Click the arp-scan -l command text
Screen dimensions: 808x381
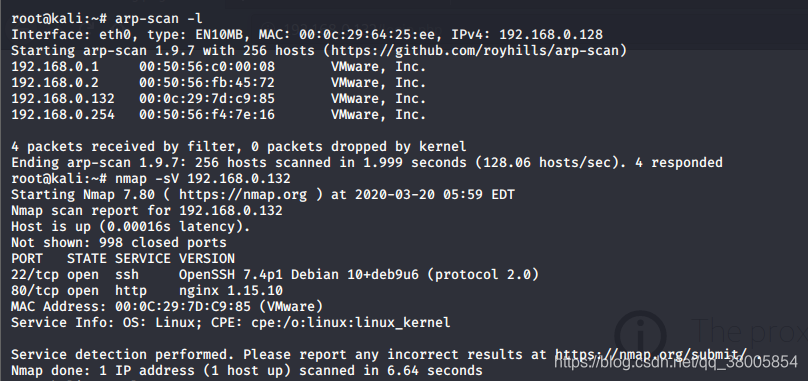[159, 19]
